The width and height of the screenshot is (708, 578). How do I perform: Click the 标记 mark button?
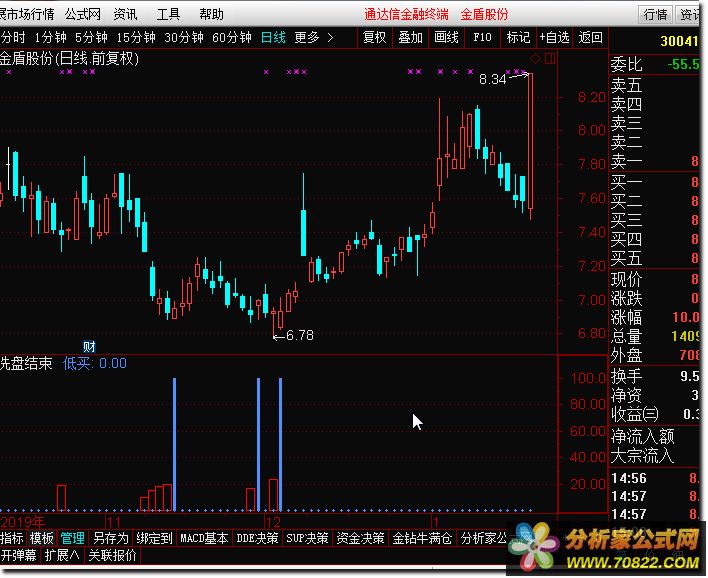[518, 37]
